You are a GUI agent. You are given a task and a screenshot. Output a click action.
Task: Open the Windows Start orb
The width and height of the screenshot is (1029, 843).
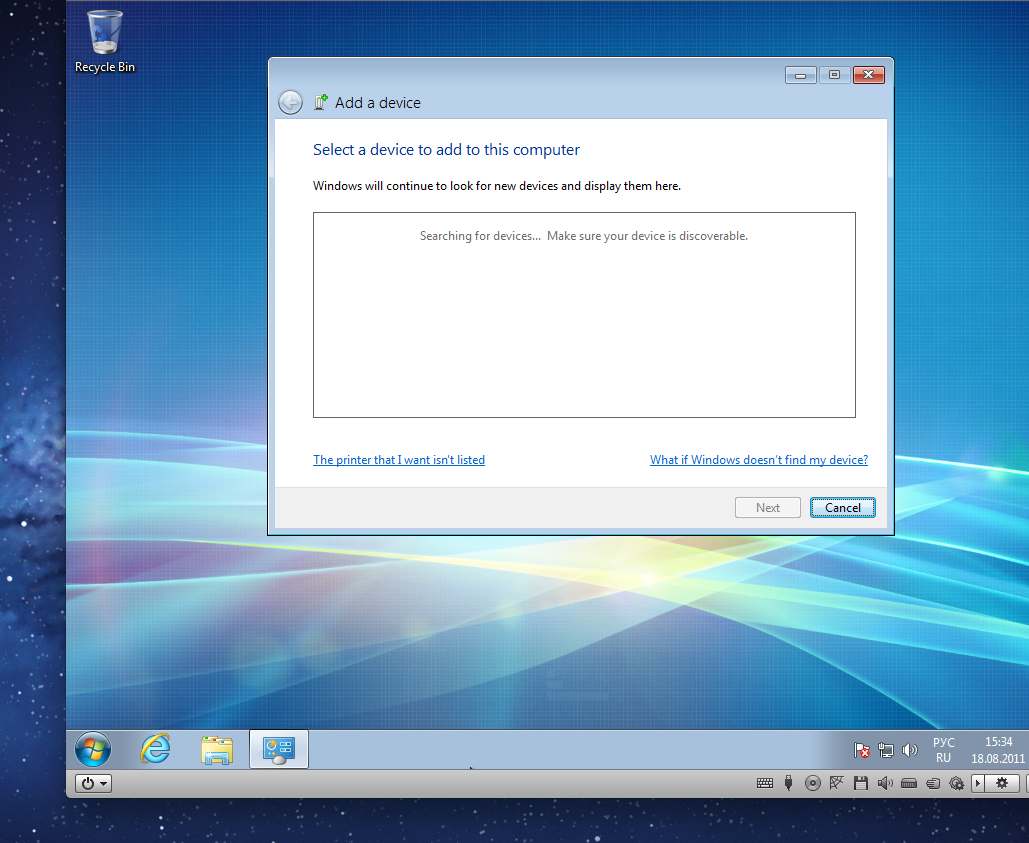coord(93,749)
